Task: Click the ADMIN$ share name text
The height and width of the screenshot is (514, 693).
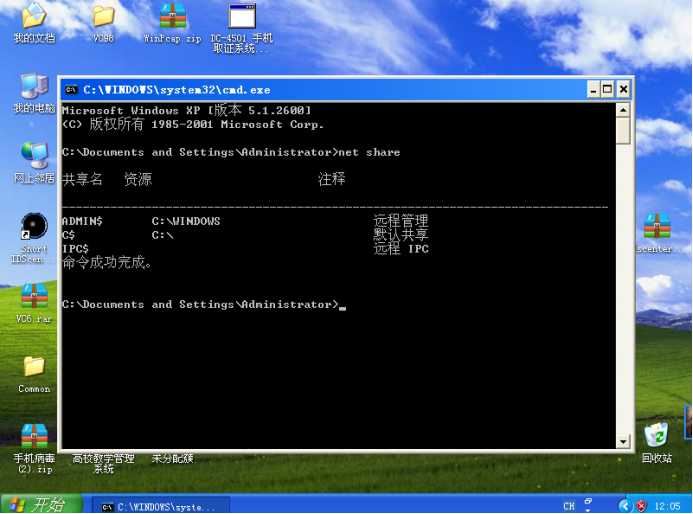Action: click(x=82, y=221)
